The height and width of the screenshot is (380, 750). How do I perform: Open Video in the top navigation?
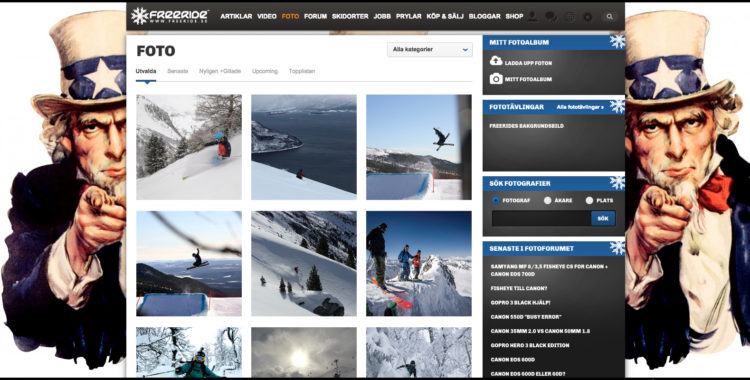pyautogui.click(x=267, y=16)
